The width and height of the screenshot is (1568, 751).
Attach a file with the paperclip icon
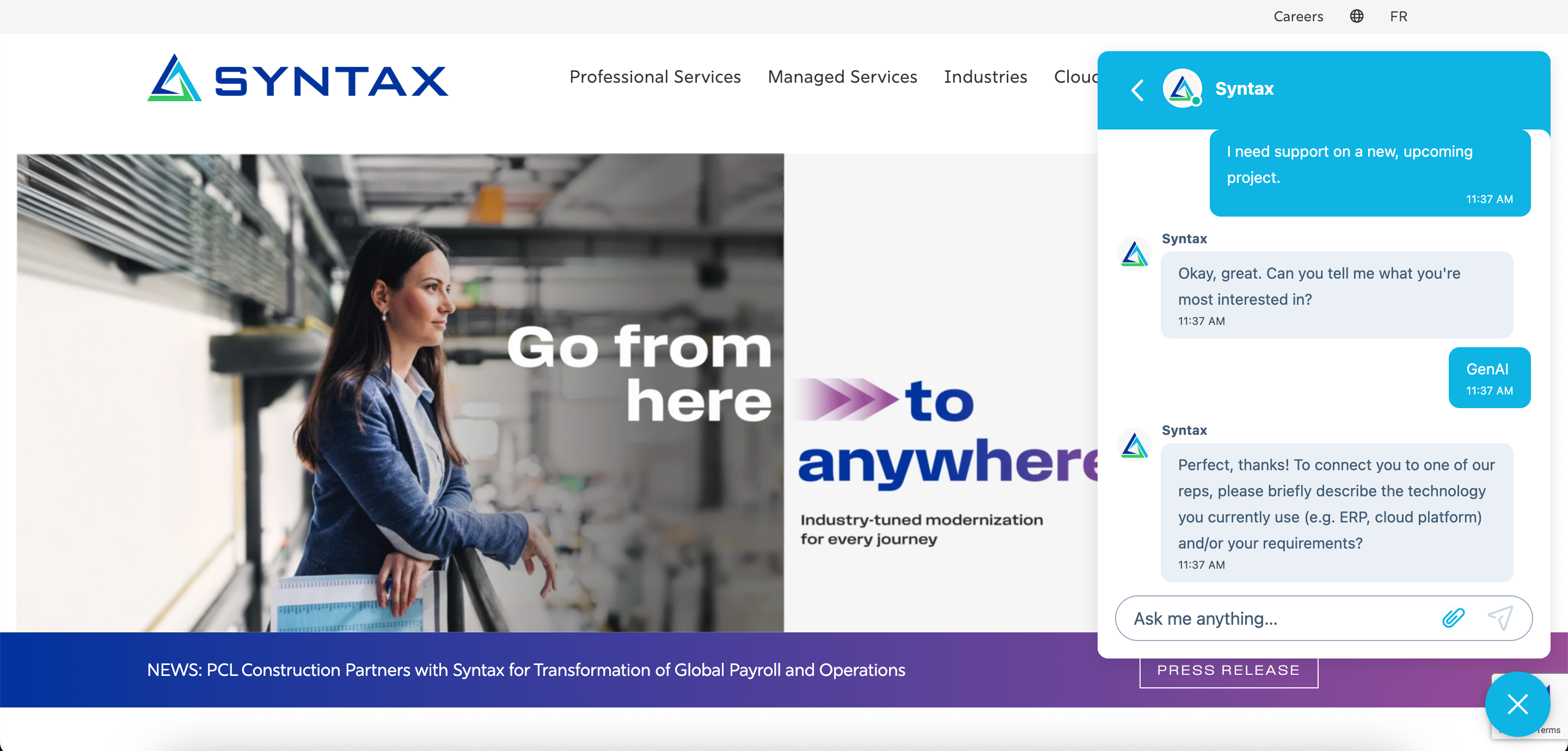[x=1453, y=618]
